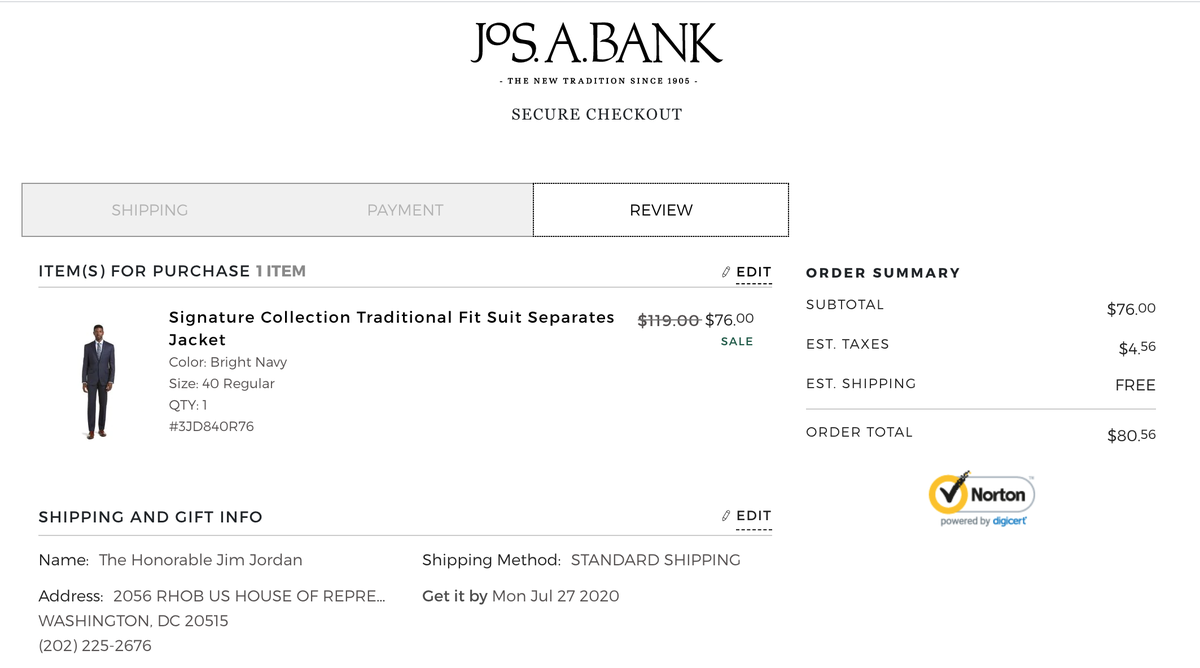Viewport: 1200px width, 668px height.
Task: Click 'The New Tradition Since 1905' tagline
Action: point(597,81)
